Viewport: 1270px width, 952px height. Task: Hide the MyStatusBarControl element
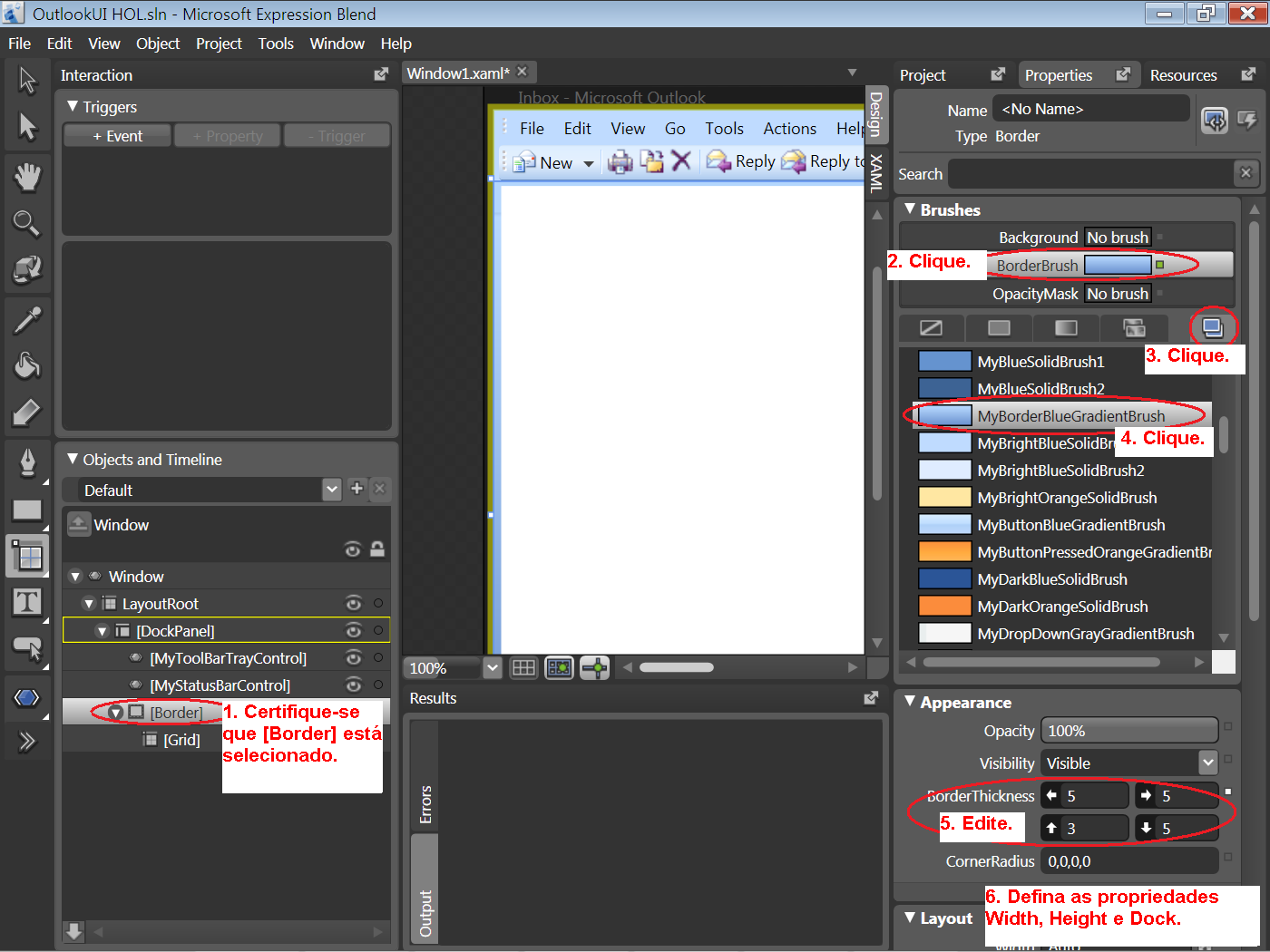click(x=354, y=685)
